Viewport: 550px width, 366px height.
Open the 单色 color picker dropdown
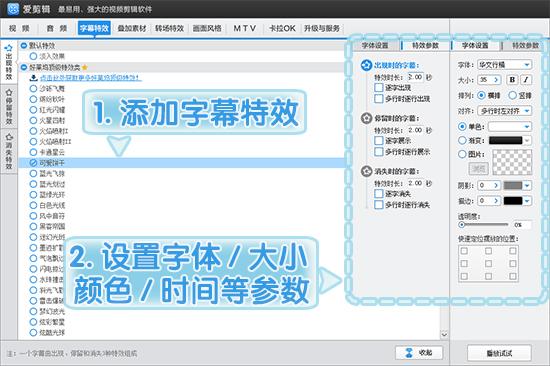[x=510, y=126]
